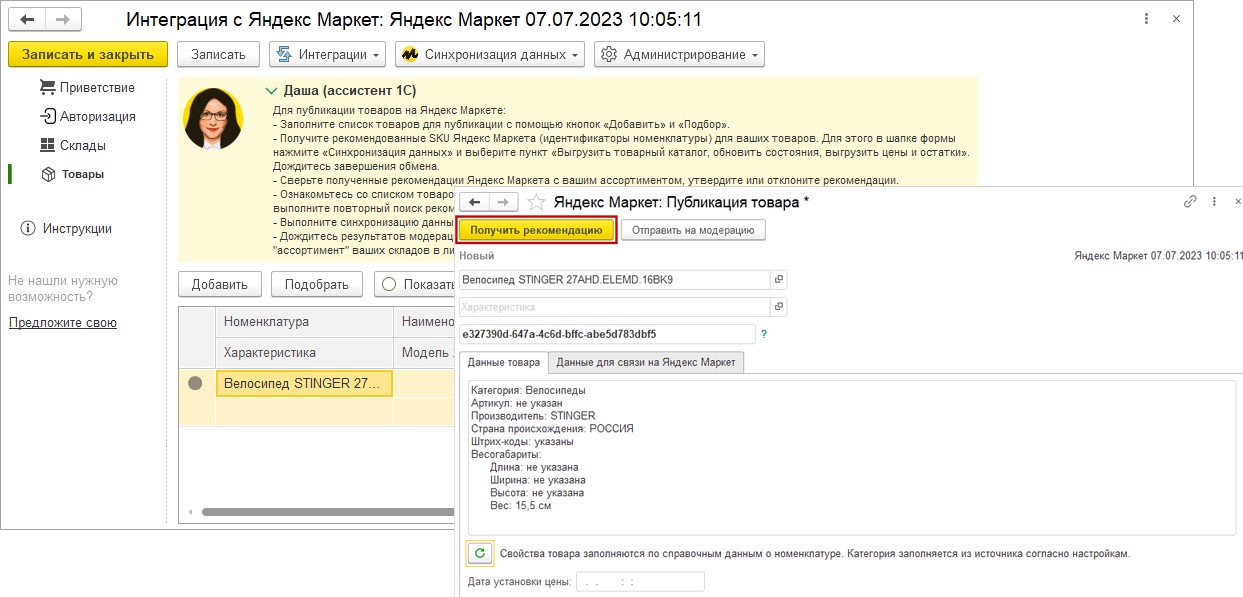
Task: Click the 'Страна происхождения: РОССИЯ' line
Action: (552, 429)
